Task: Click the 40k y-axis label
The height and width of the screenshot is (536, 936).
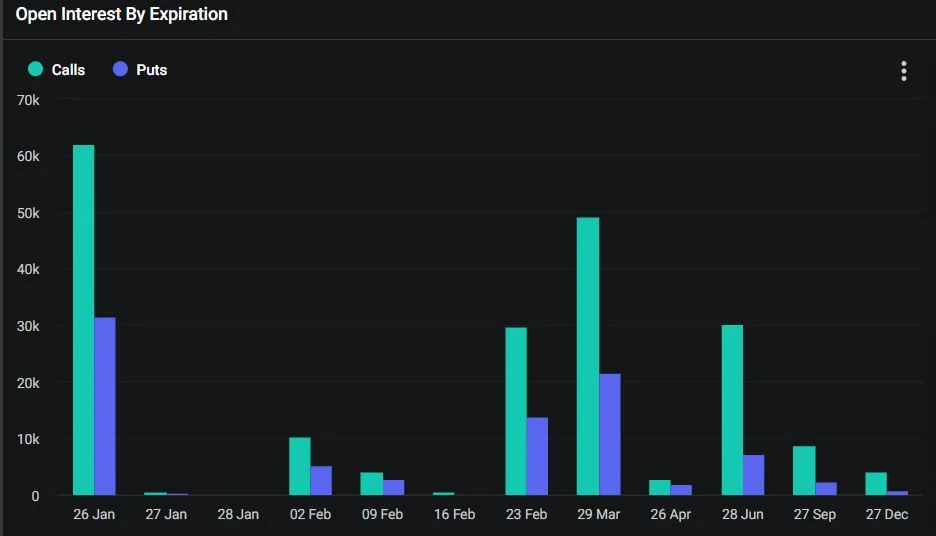Action: tap(28, 269)
